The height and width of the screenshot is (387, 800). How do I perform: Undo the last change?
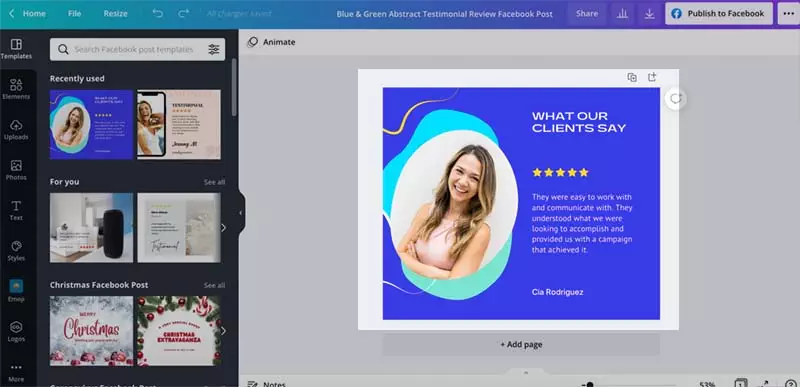(x=158, y=14)
